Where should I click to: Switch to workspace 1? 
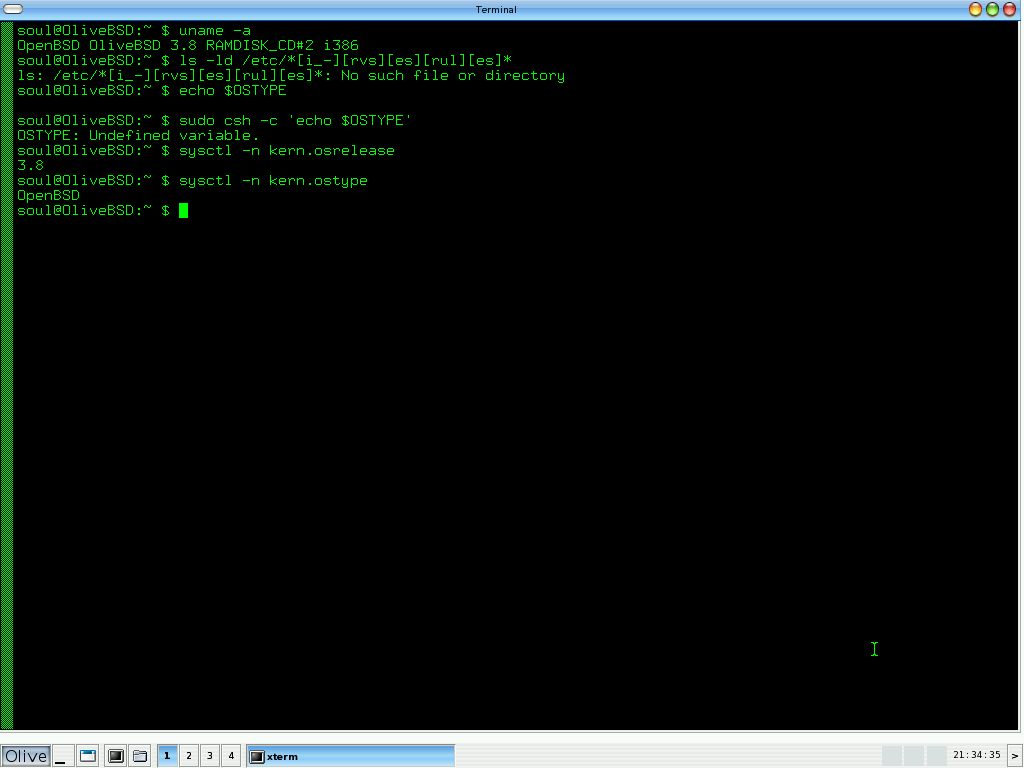pyautogui.click(x=167, y=756)
